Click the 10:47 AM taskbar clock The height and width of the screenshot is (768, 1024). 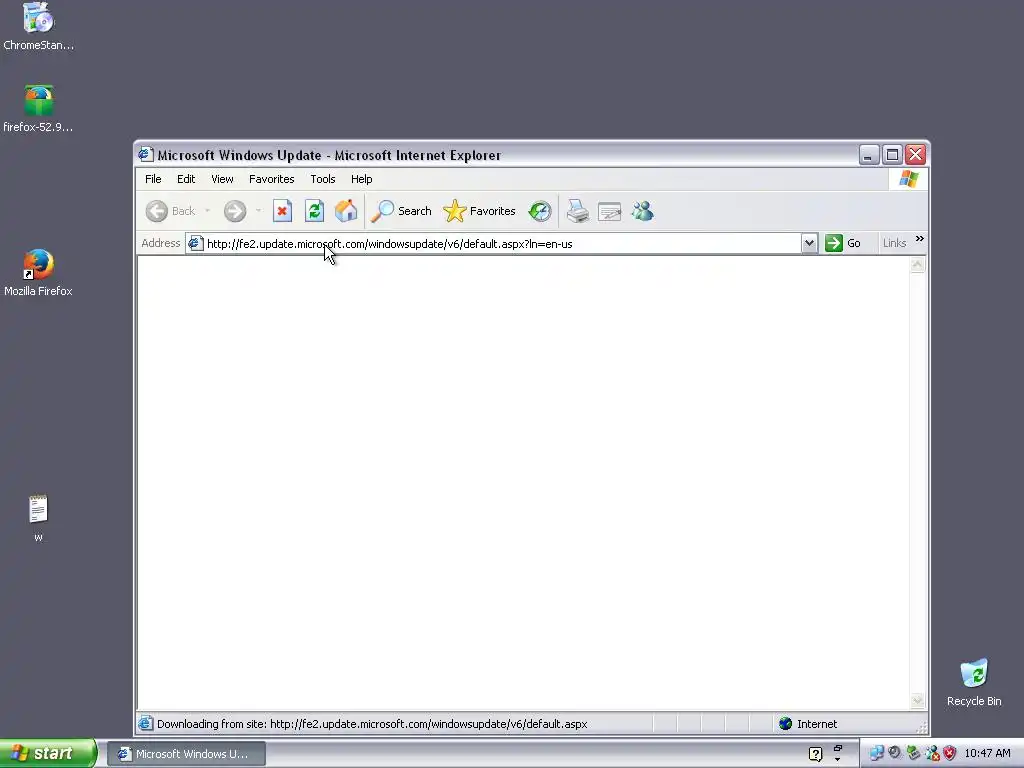click(987, 753)
